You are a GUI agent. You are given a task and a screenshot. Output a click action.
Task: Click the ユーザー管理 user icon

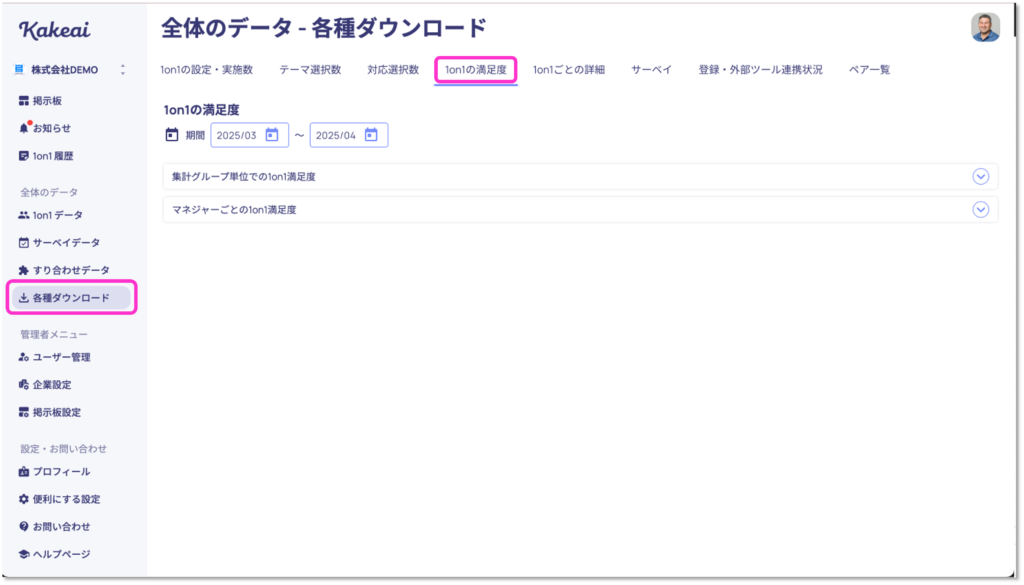pyautogui.click(x=24, y=357)
